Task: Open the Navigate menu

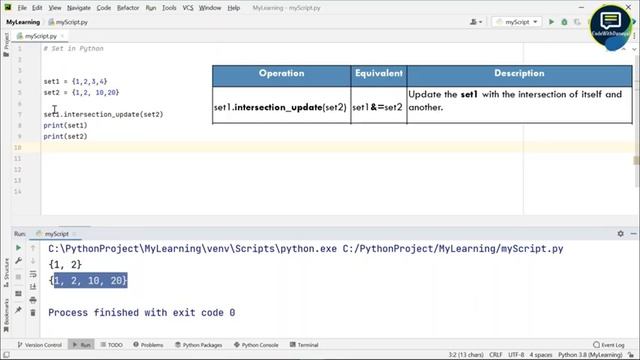Action: (x=79, y=8)
